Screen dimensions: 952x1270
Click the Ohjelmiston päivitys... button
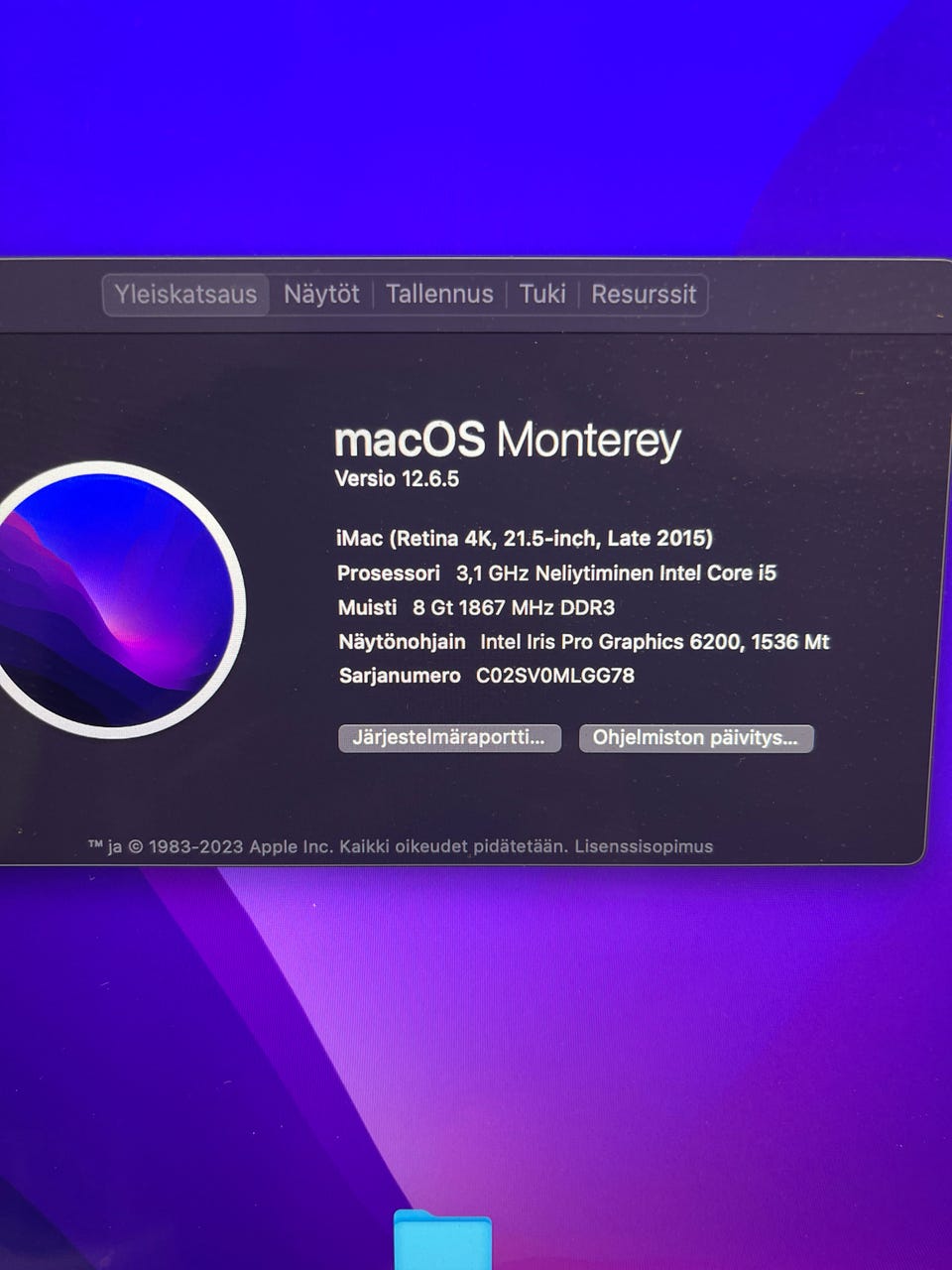pyautogui.click(x=696, y=738)
